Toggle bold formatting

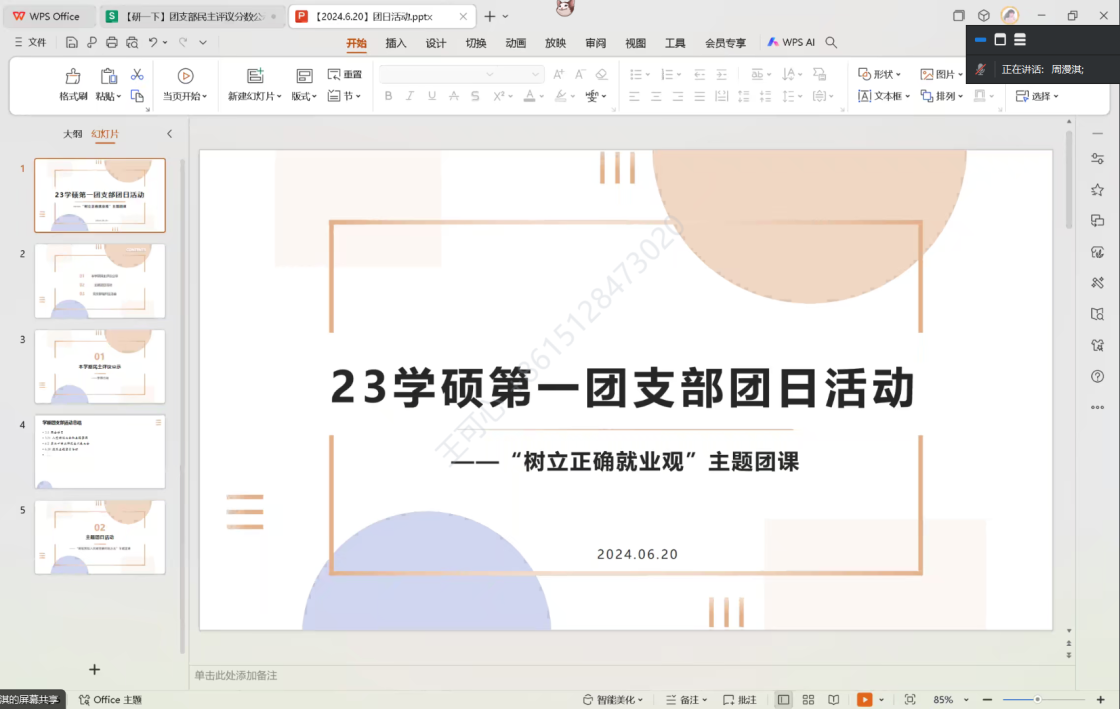click(388, 95)
